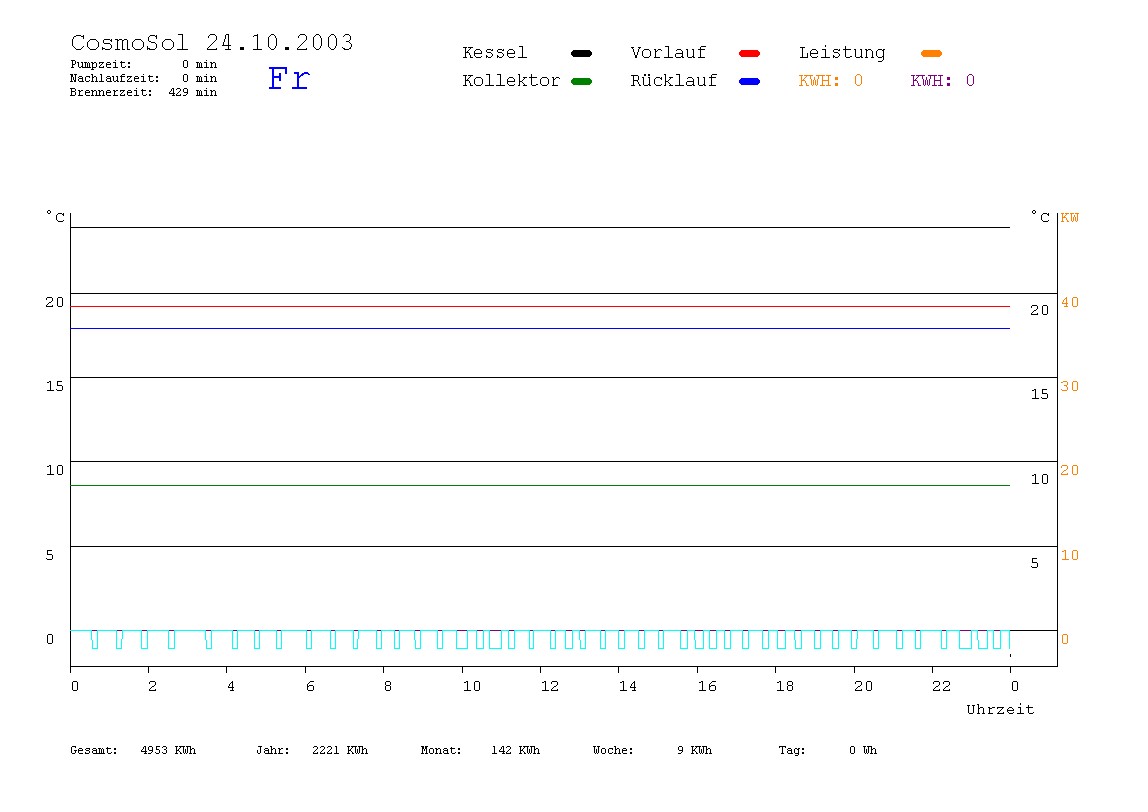
Task: Click the 'Woche: 9 KWh' value
Action: [x=652, y=750]
